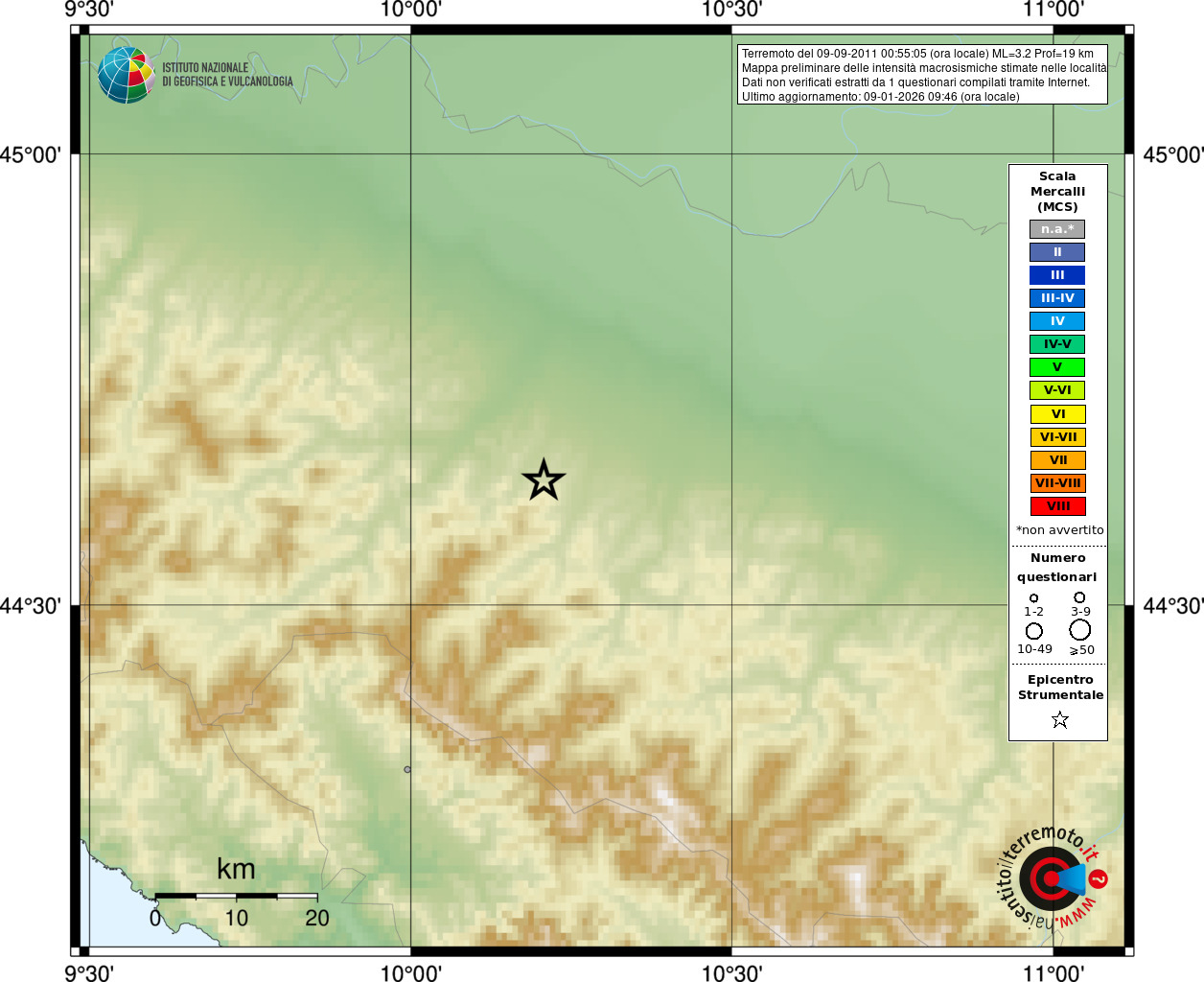
Task: Select the IV-V legend swatch
Action: (x=1057, y=344)
